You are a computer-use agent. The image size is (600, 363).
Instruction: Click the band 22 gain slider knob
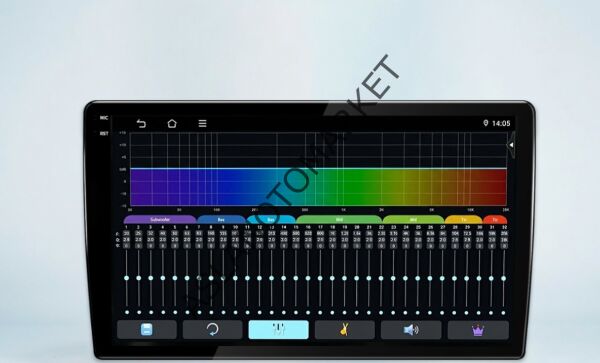(381, 278)
